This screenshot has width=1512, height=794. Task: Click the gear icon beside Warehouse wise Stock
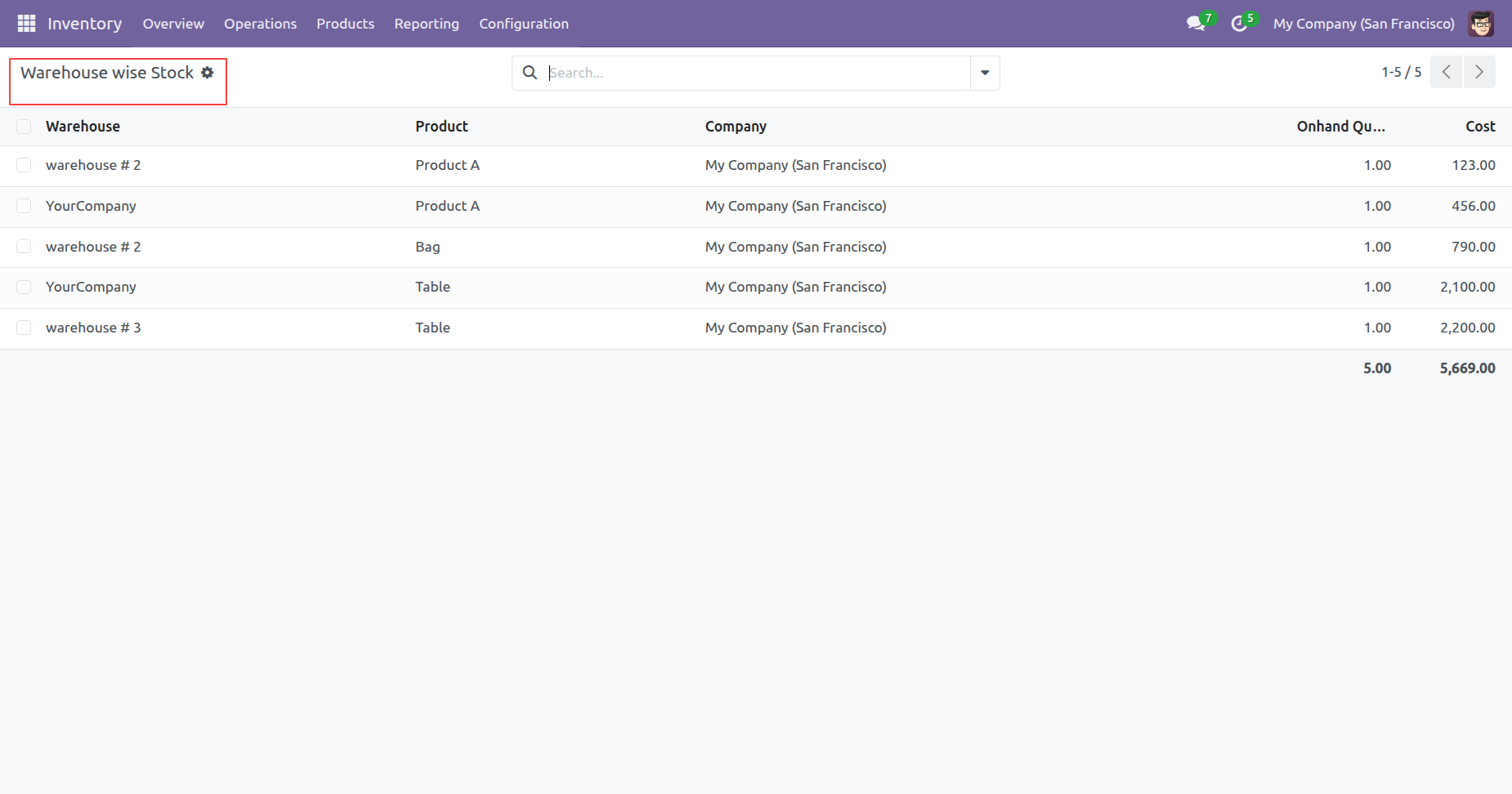pos(208,73)
